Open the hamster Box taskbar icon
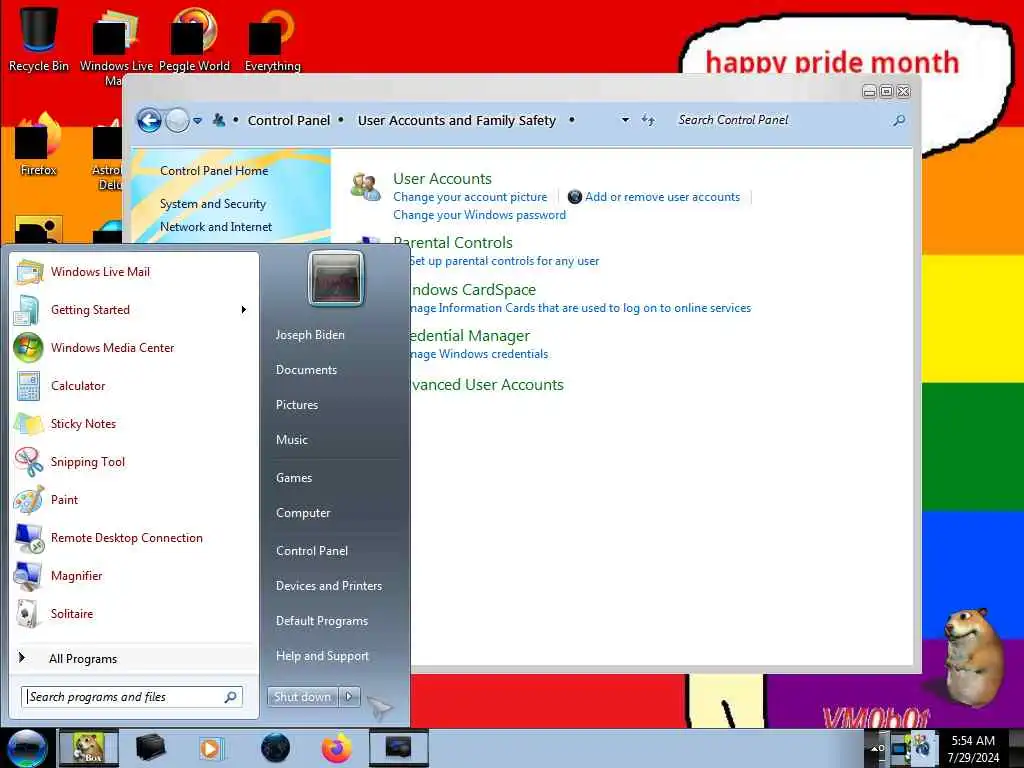1024x768 pixels. (89, 748)
